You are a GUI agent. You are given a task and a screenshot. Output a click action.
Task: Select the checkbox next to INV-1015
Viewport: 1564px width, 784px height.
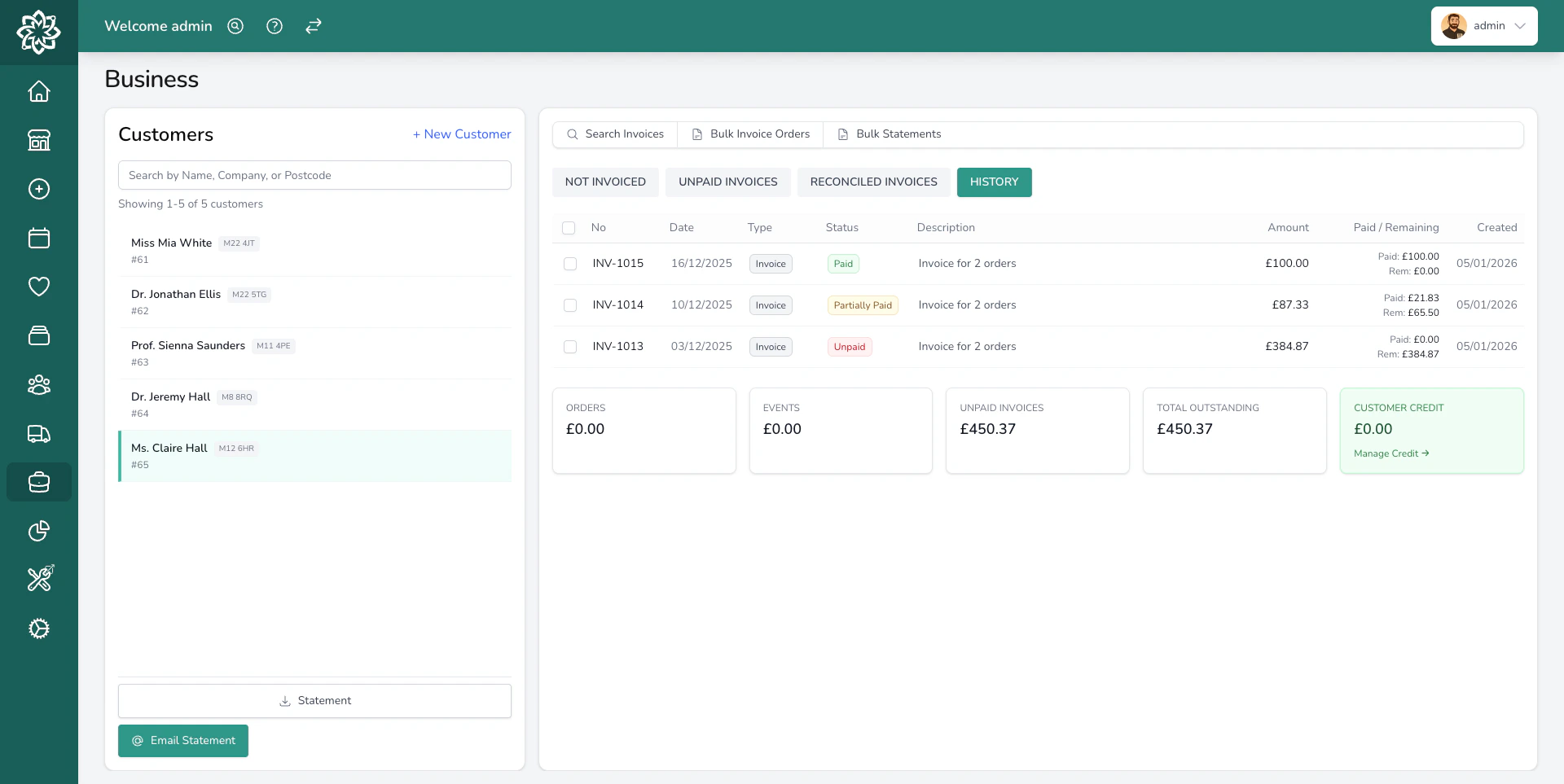pyautogui.click(x=569, y=264)
